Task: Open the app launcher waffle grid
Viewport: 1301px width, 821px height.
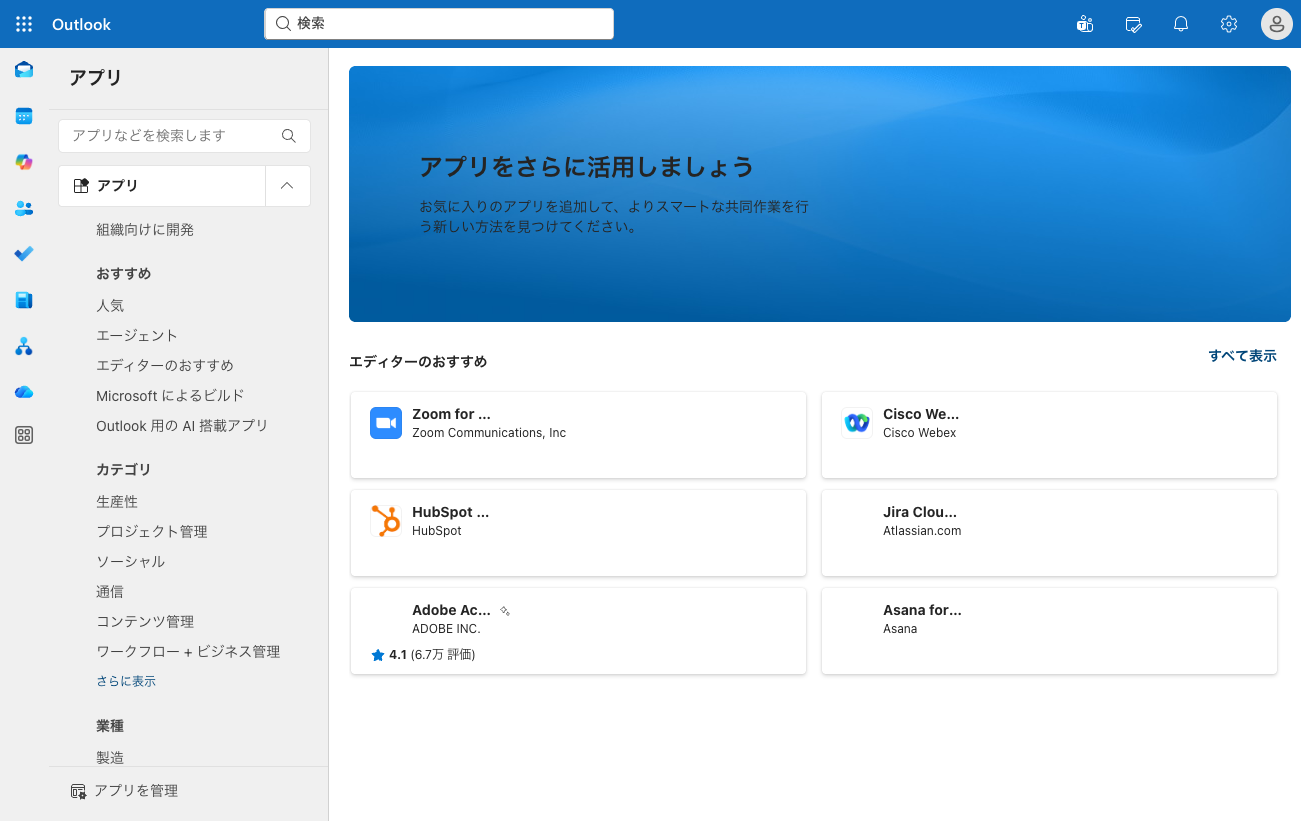Action: pos(24,24)
